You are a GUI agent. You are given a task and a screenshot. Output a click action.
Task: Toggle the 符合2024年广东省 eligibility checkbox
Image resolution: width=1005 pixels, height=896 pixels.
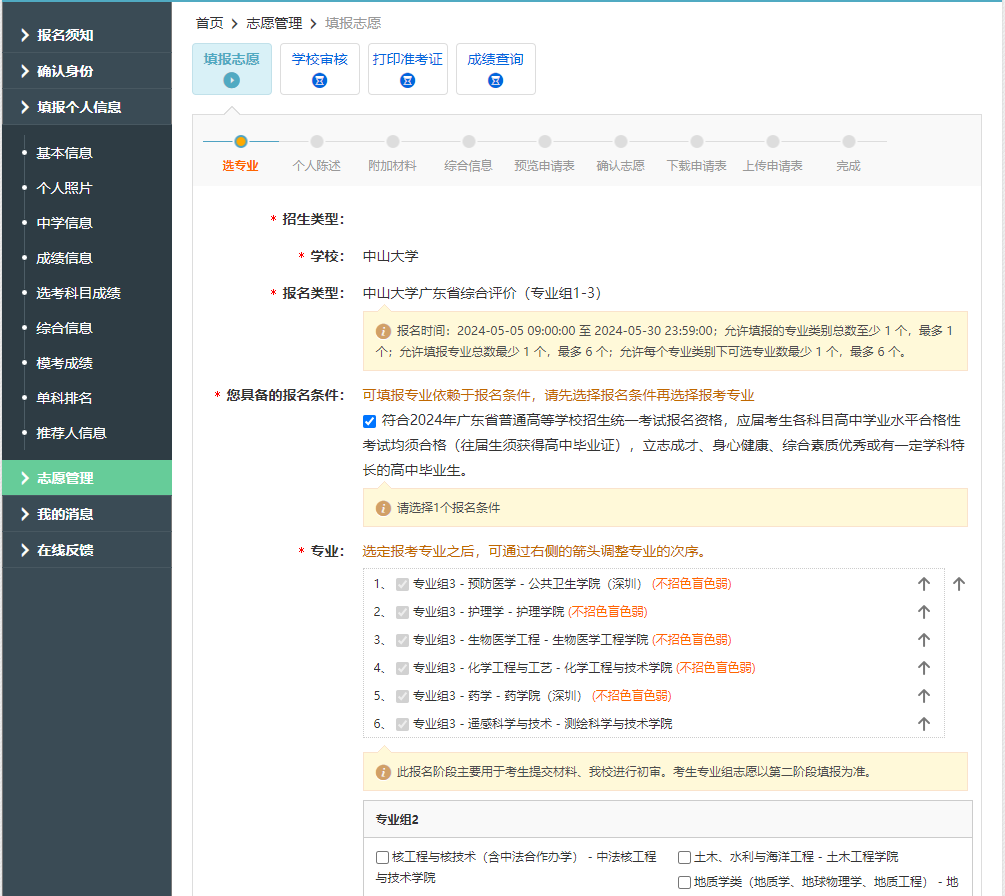pos(369,421)
